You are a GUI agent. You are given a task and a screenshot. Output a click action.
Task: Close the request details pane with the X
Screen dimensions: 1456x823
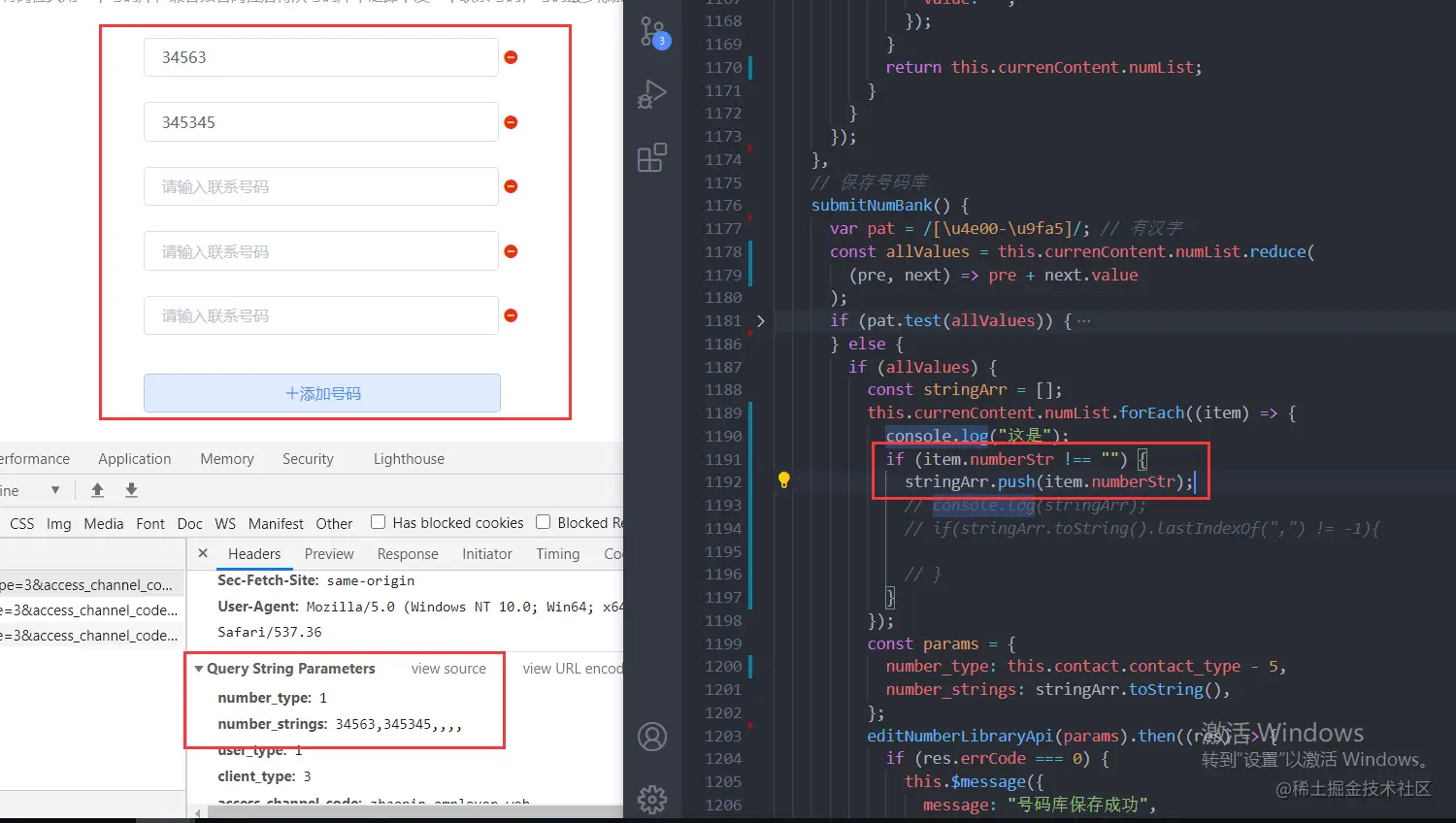point(203,553)
